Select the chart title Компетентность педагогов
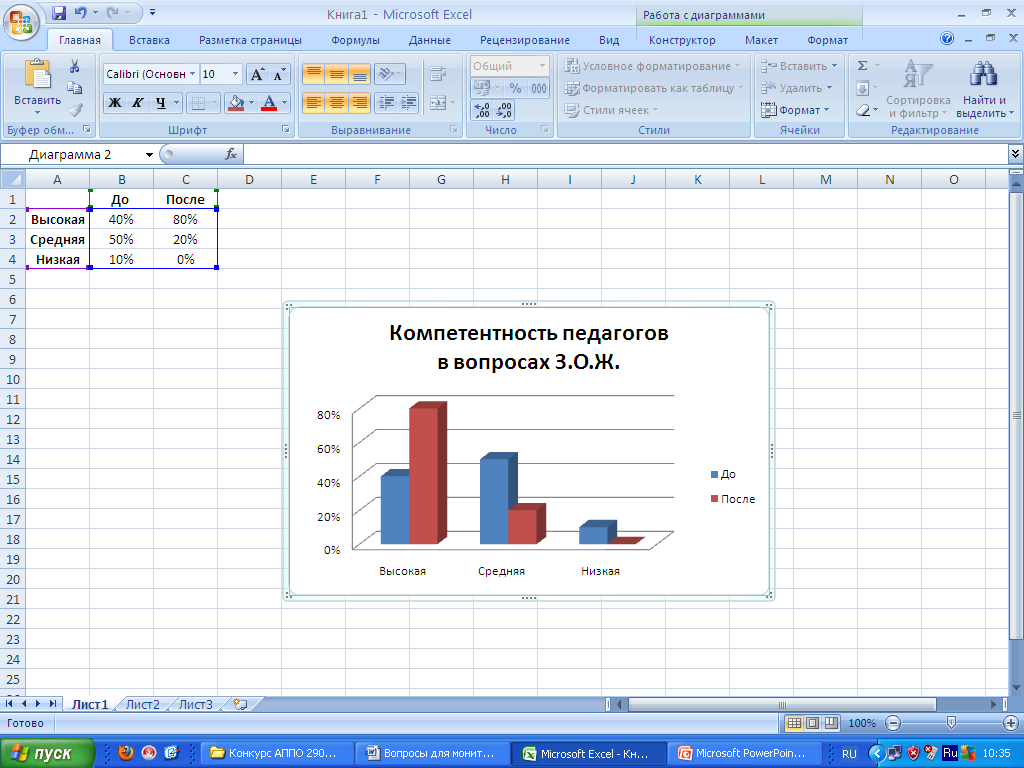1024x768 pixels. 528,347
